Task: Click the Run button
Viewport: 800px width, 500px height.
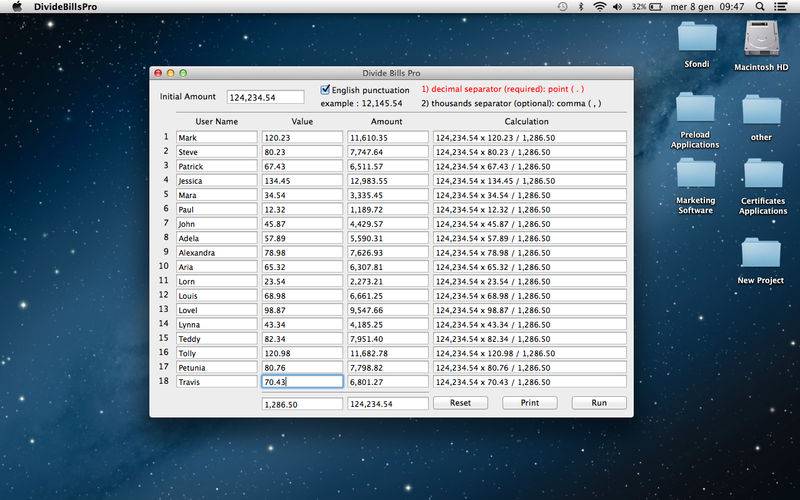Action: (599, 403)
